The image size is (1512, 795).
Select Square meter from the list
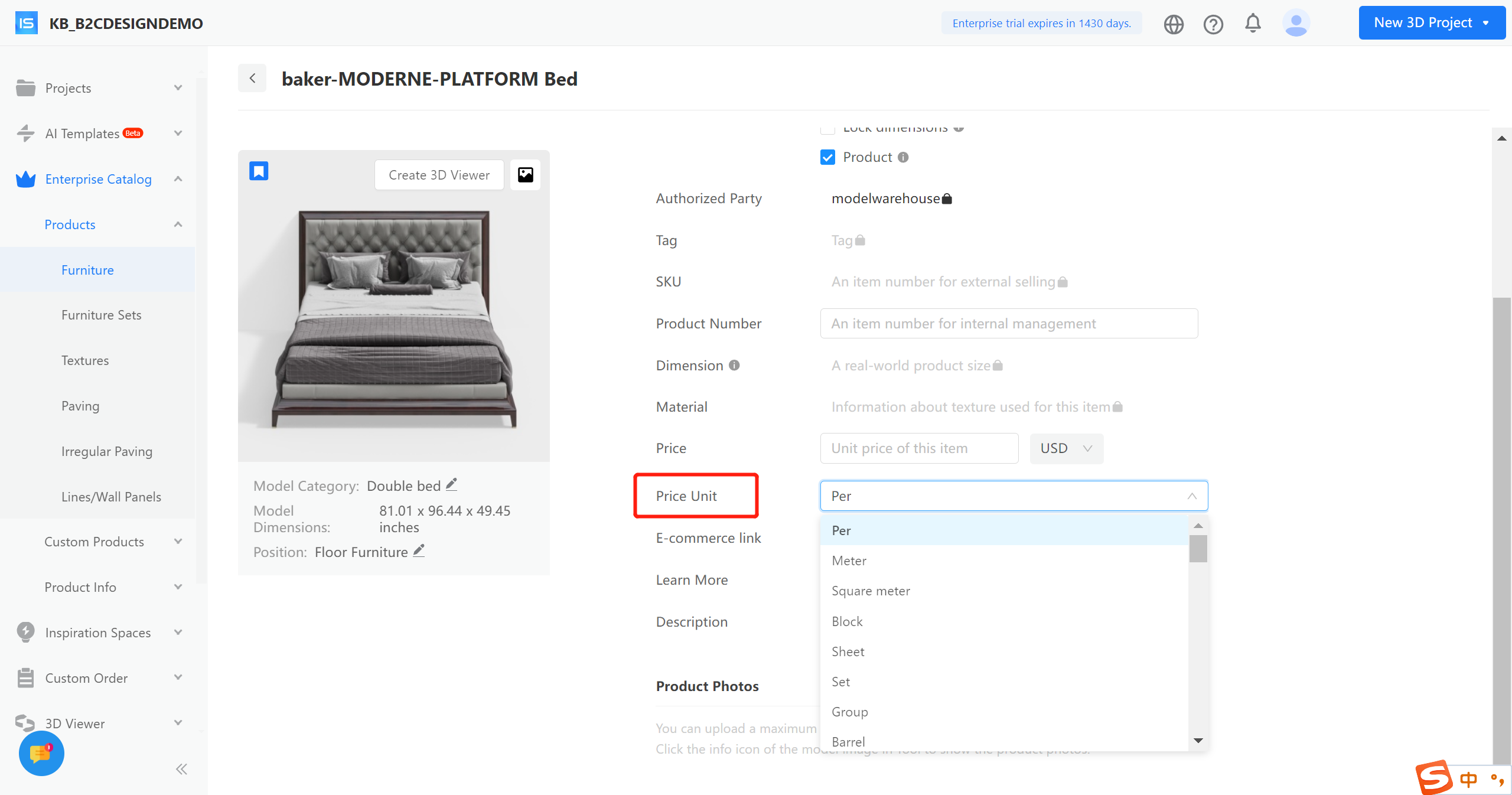click(x=871, y=591)
